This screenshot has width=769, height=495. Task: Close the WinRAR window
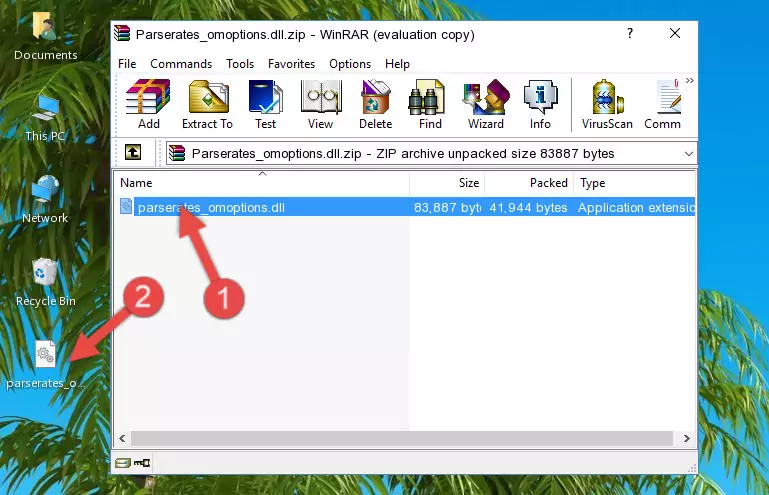pyautogui.click(x=675, y=33)
